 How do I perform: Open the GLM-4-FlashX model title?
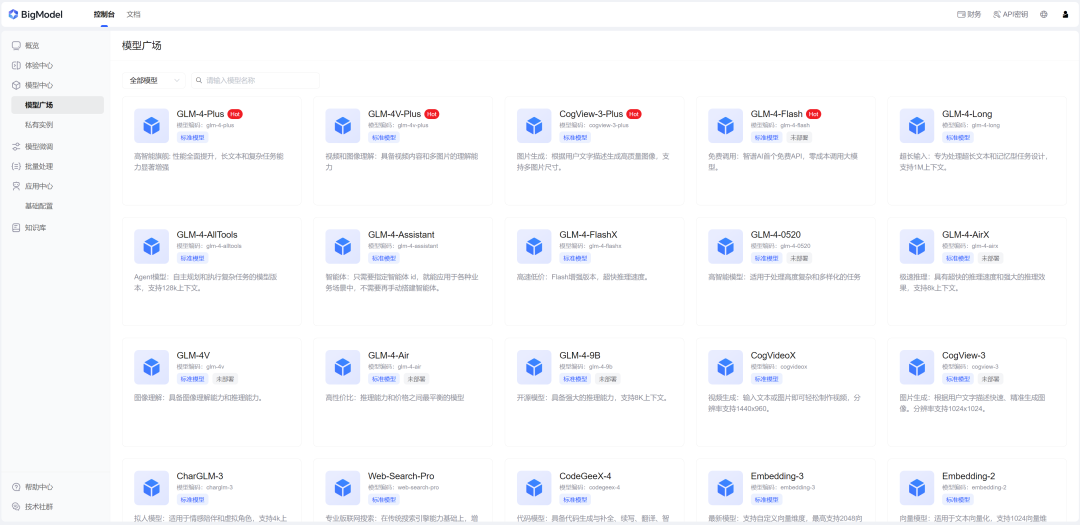pos(590,235)
